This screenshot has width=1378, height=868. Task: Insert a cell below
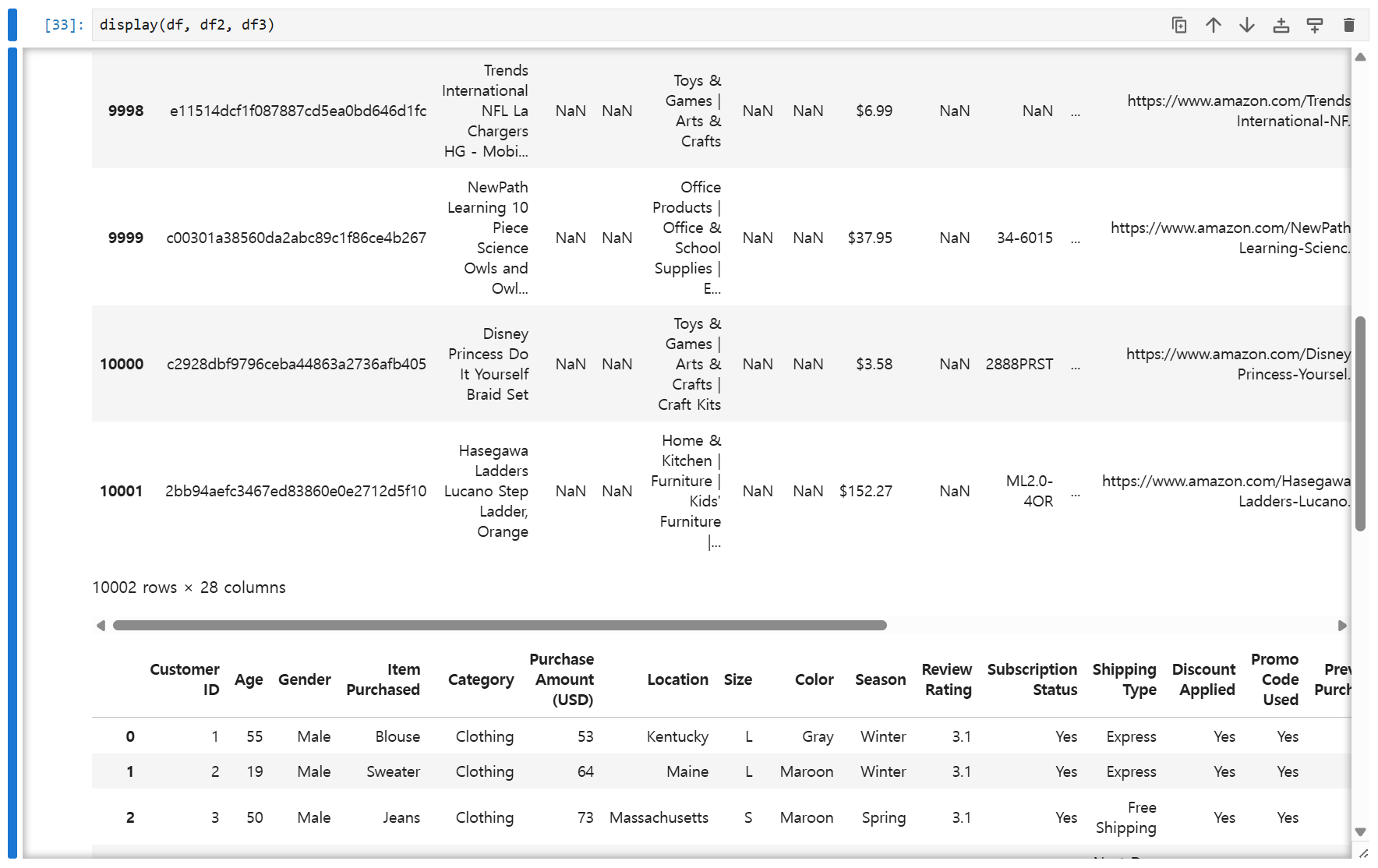(1315, 25)
